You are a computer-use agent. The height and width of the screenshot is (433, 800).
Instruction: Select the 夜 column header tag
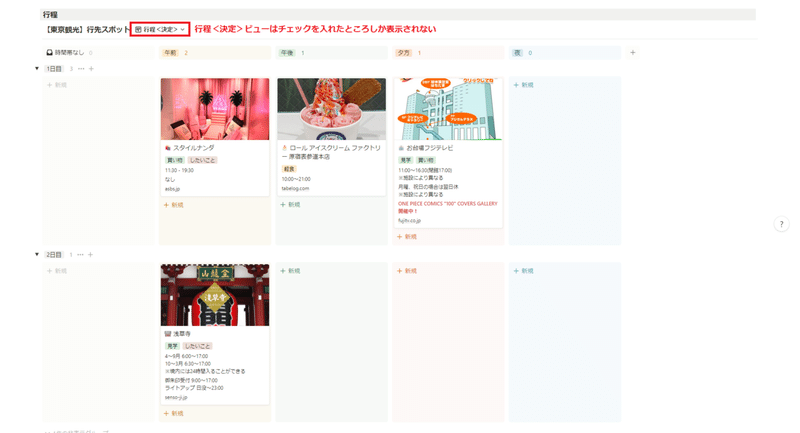pos(517,53)
